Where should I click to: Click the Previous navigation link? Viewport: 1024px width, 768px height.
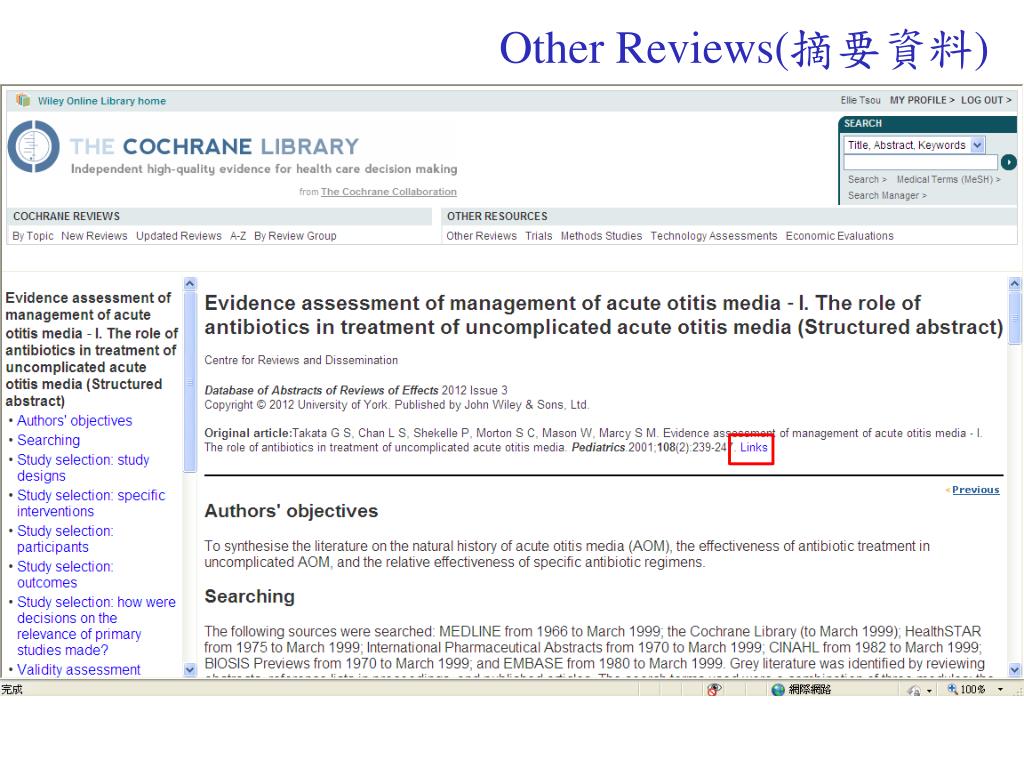pyautogui.click(x=975, y=490)
